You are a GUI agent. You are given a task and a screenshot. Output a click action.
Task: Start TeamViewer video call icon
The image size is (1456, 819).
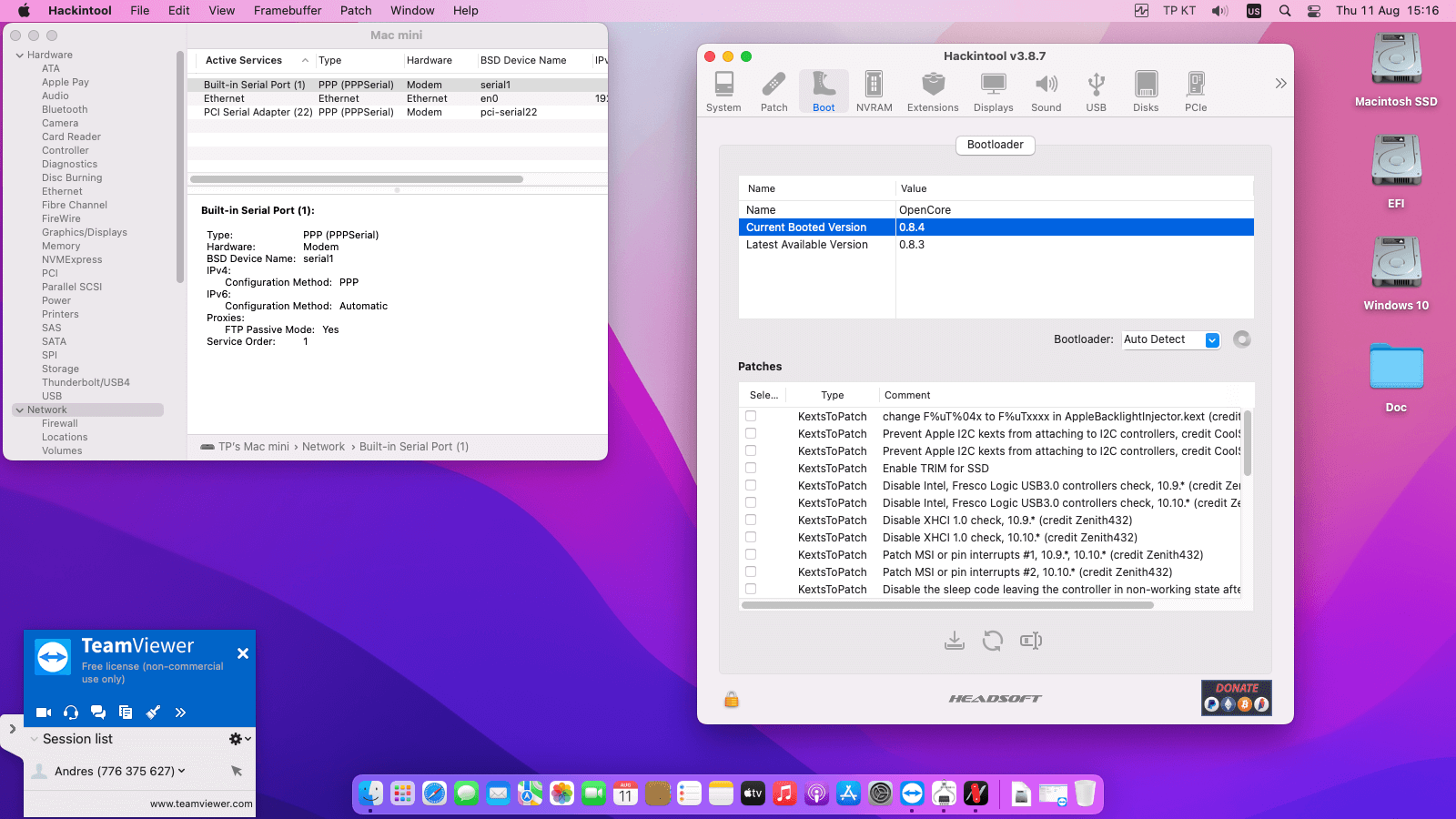pos(44,713)
